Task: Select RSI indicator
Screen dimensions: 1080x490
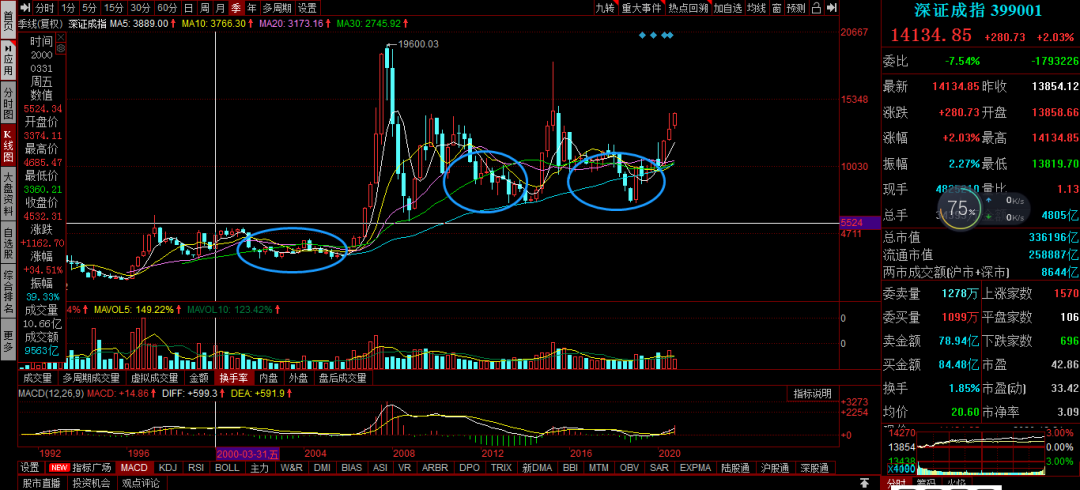Action: [196, 467]
